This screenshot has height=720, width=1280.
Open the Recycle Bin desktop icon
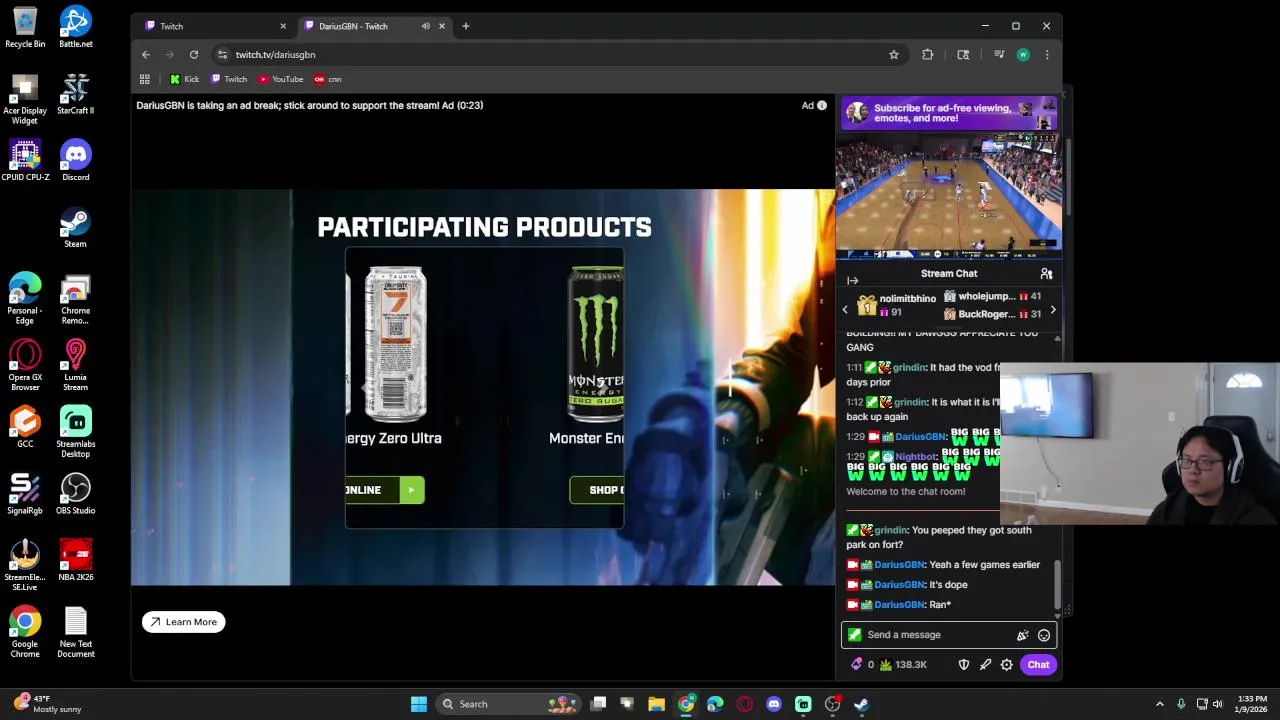coord(25,27)
